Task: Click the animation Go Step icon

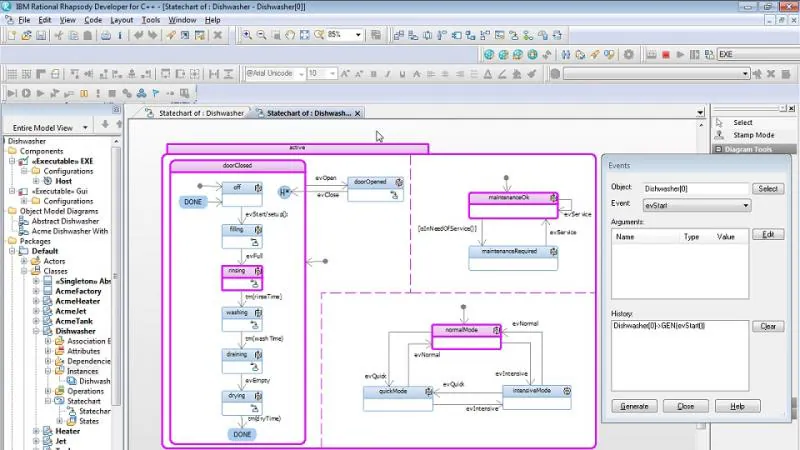Action: (x=11, y=93)
